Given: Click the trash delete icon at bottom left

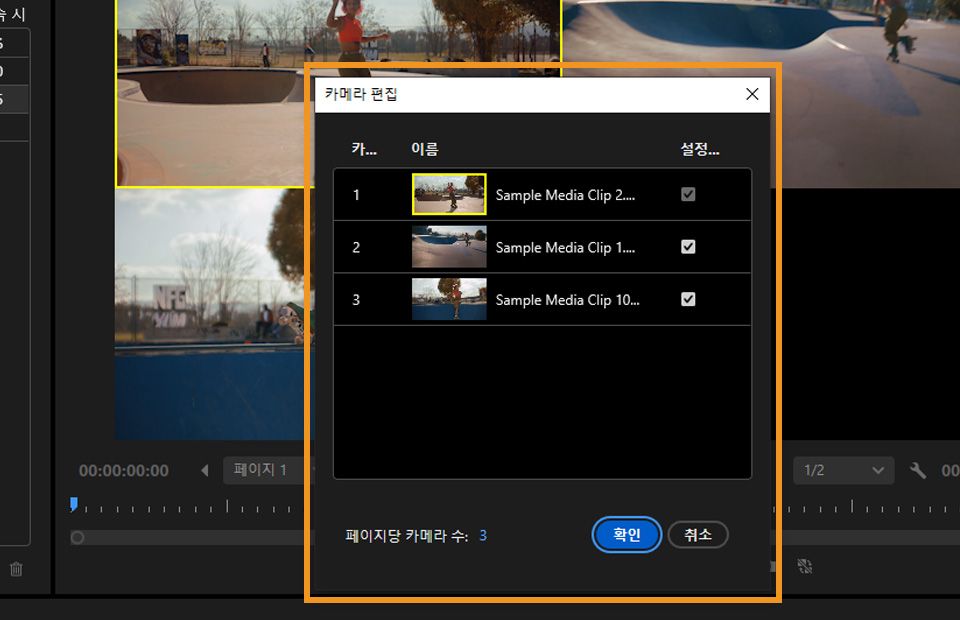Looking at the screenshot, I should coord(17,569).
